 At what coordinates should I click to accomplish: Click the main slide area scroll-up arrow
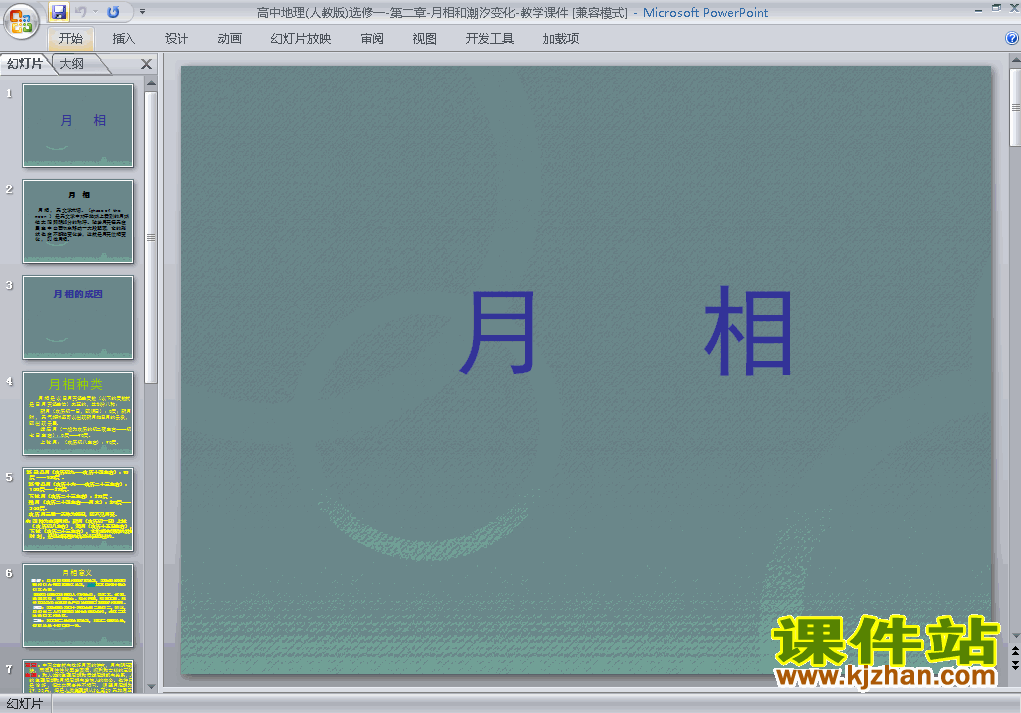pos(1015,61)
